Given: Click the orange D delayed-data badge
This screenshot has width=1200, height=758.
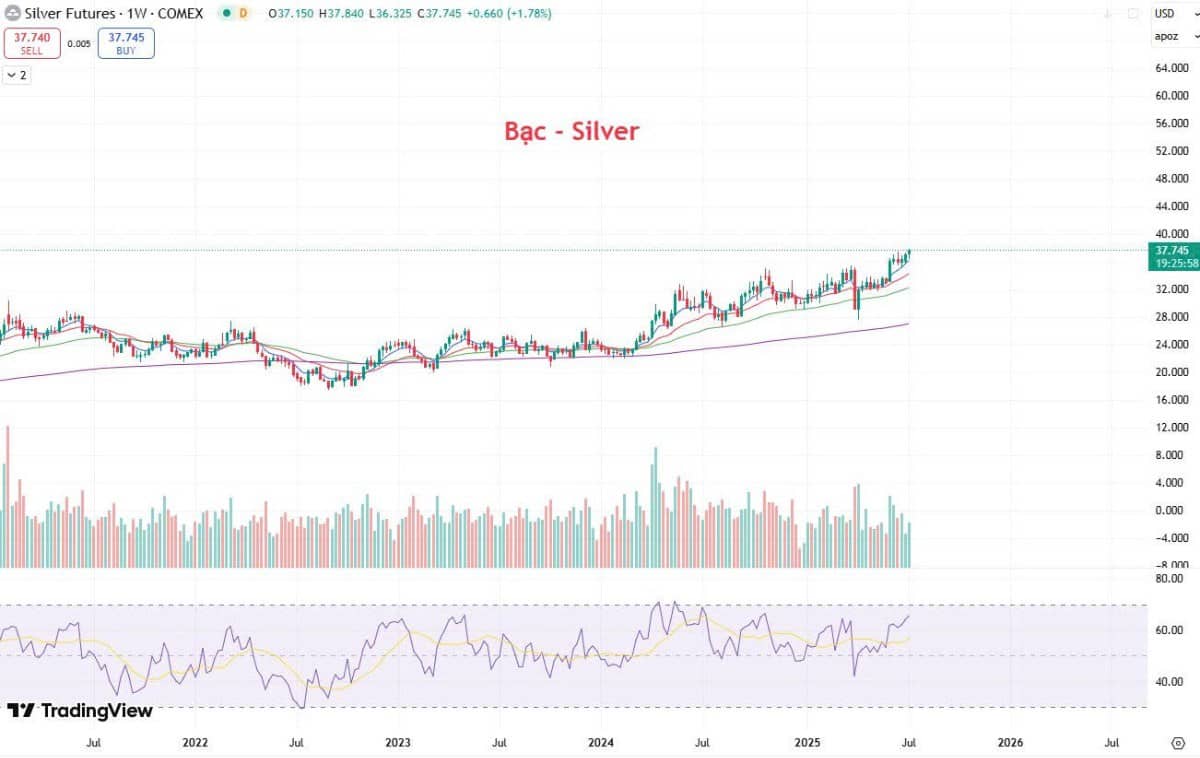Looking at the screenshot, I should coord(243,14).
